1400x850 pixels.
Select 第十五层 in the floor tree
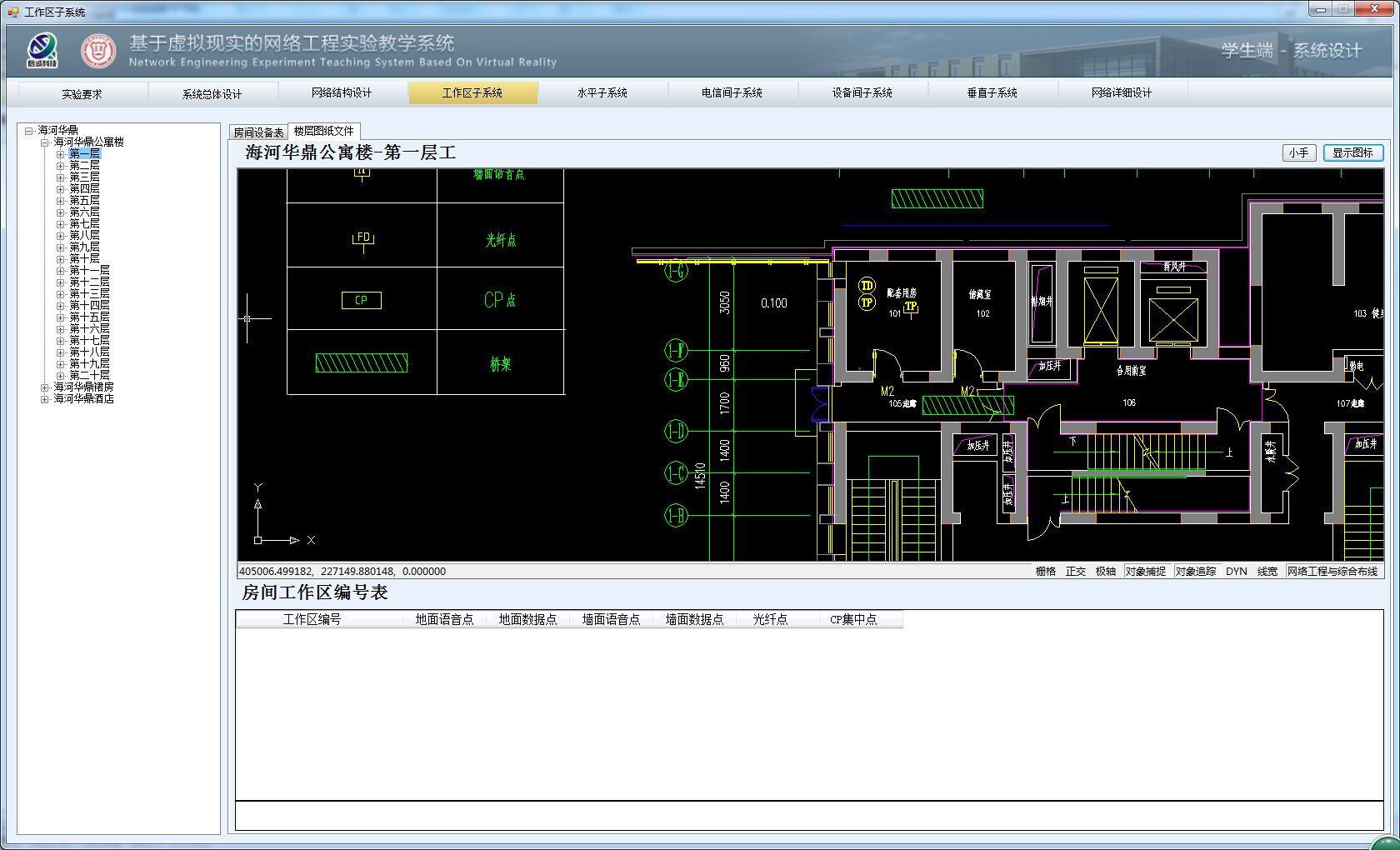[90, 317]
